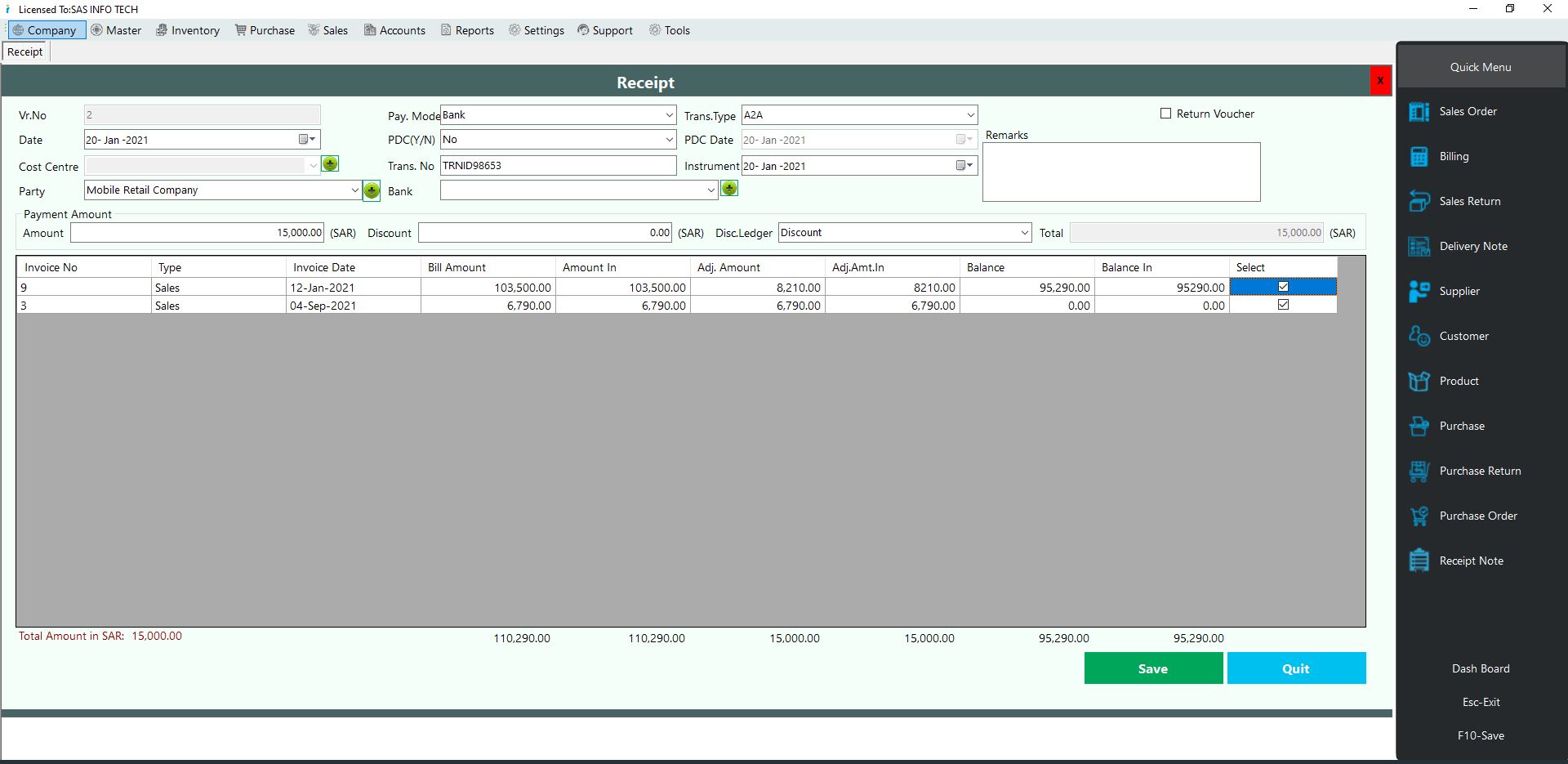Open the Party dropdown list
The width and height of the screenshot is (1568, 764).
tap(354, 190)
